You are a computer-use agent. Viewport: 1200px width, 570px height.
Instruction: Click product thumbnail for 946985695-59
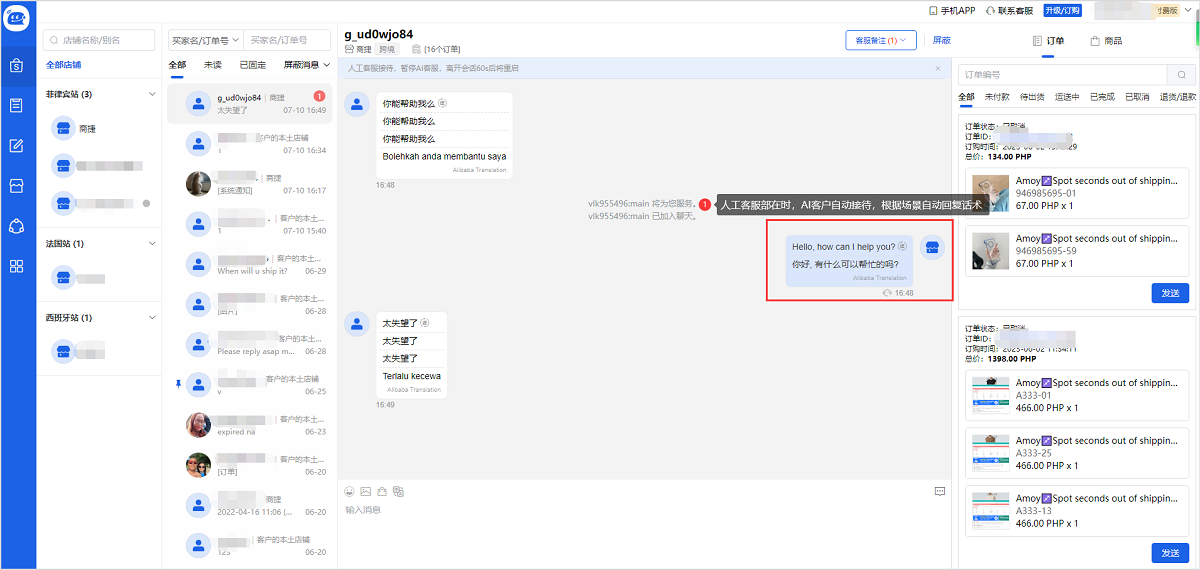(x=992, y=251)
